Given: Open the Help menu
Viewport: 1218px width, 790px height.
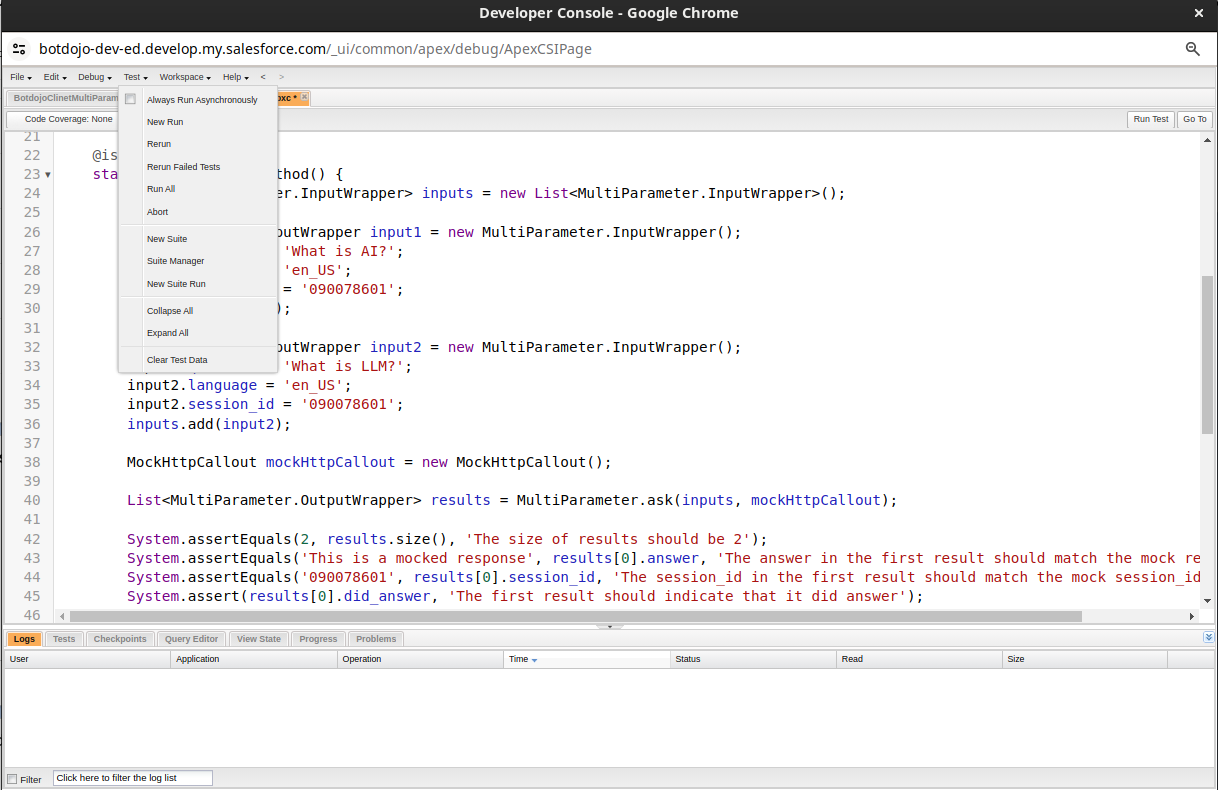Looking at the screenshot, I should tap(236, 77).
